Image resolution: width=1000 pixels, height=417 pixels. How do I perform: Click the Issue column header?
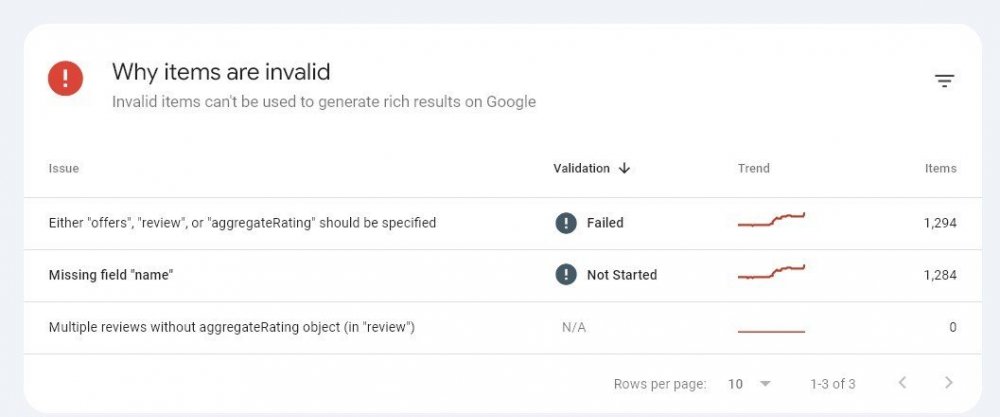point(64,168)
